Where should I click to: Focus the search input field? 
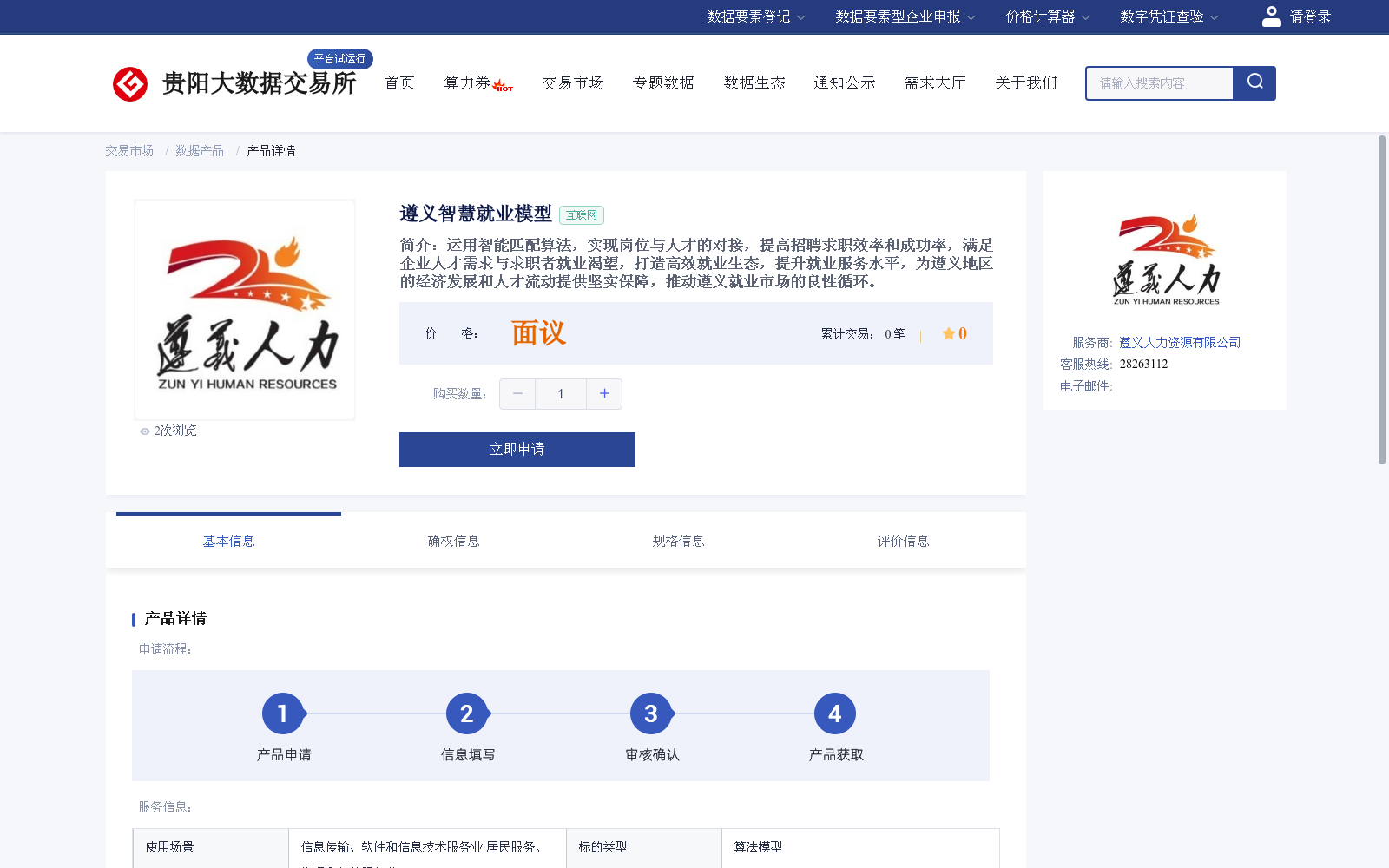1160,83
